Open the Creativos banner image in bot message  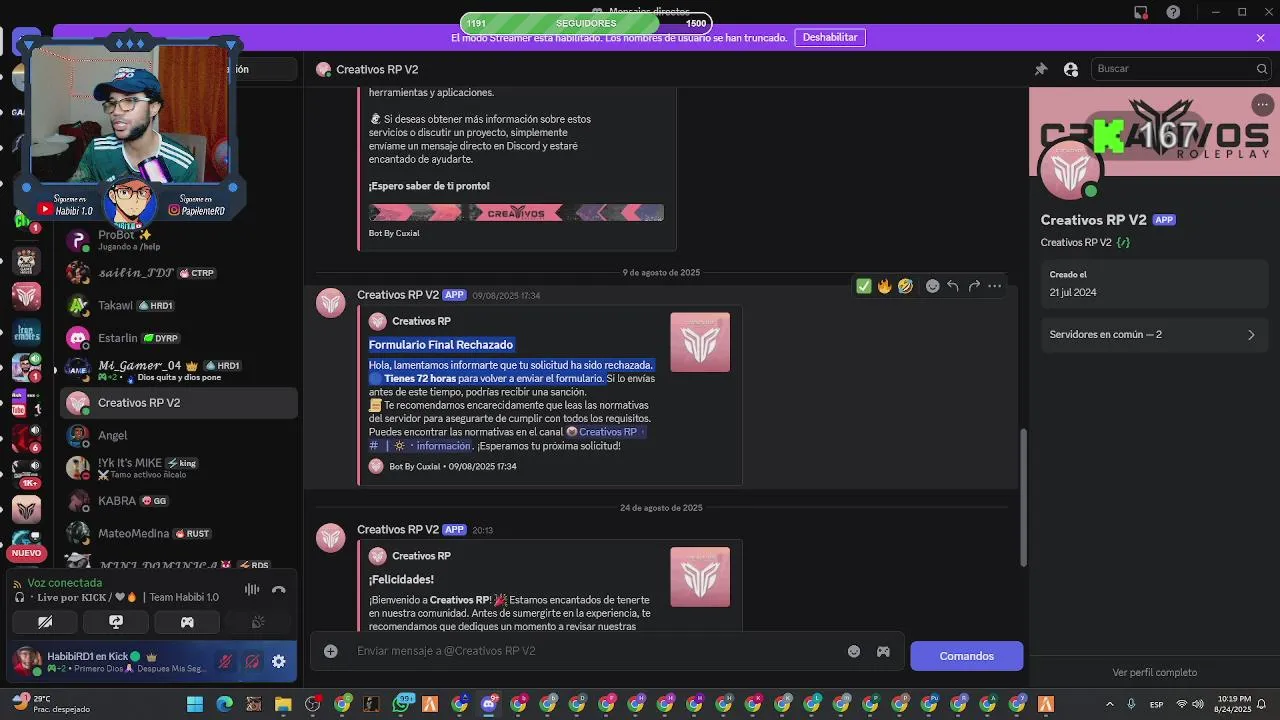[x=516, y=213]
